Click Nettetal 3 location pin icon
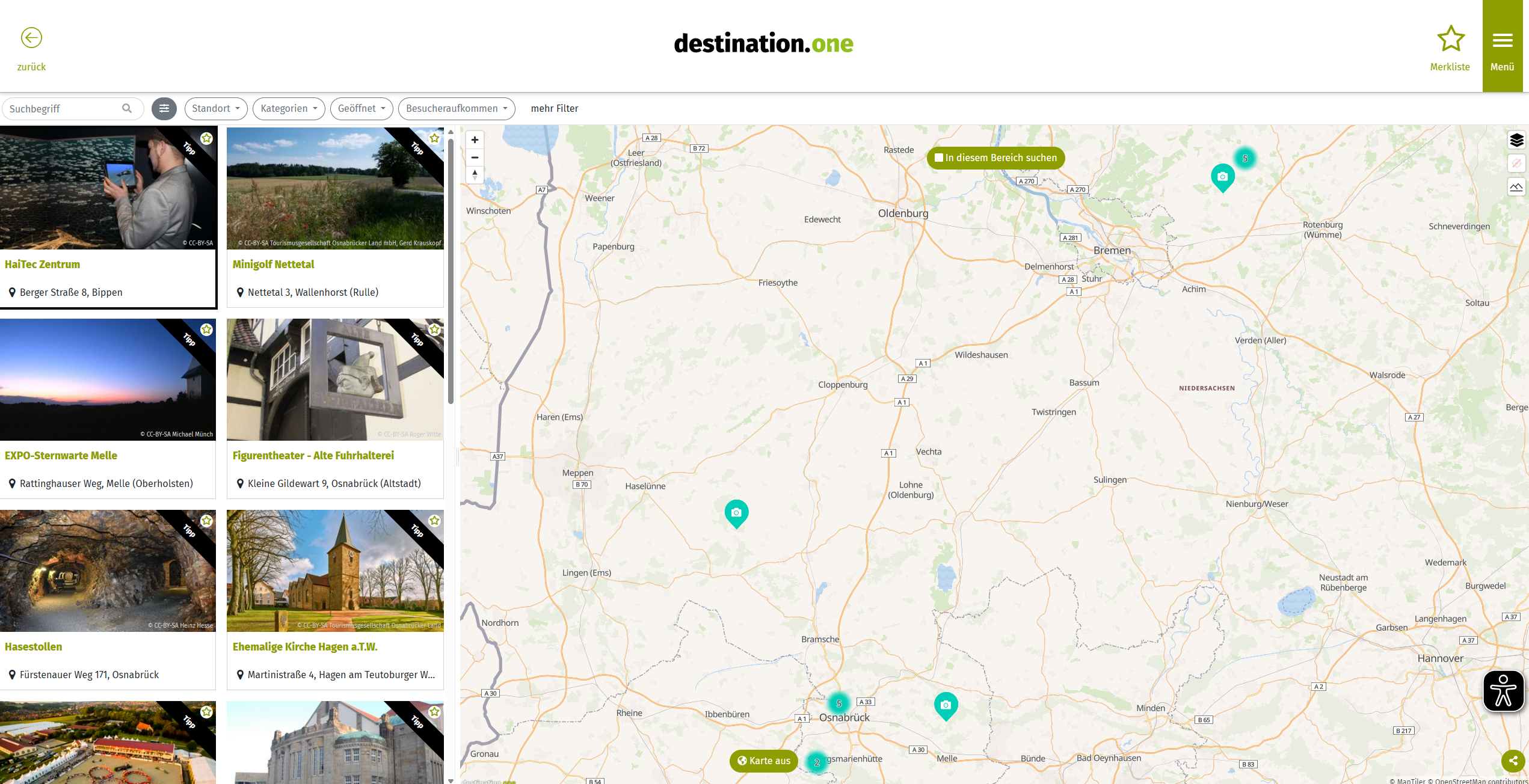 (240, 292)
